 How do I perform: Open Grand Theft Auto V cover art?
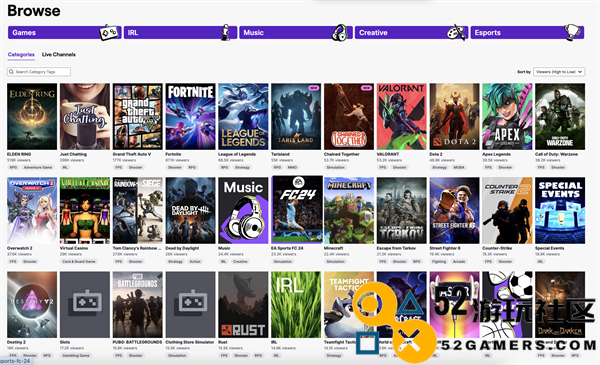pyautogui.click(x=138, y=116)
